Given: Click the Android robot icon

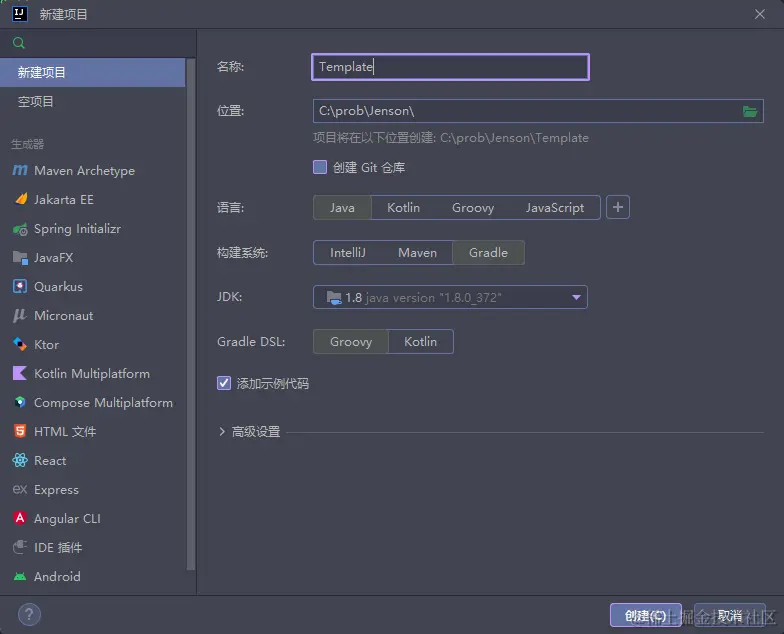Looking at the screenshot, I should point(20,576).
